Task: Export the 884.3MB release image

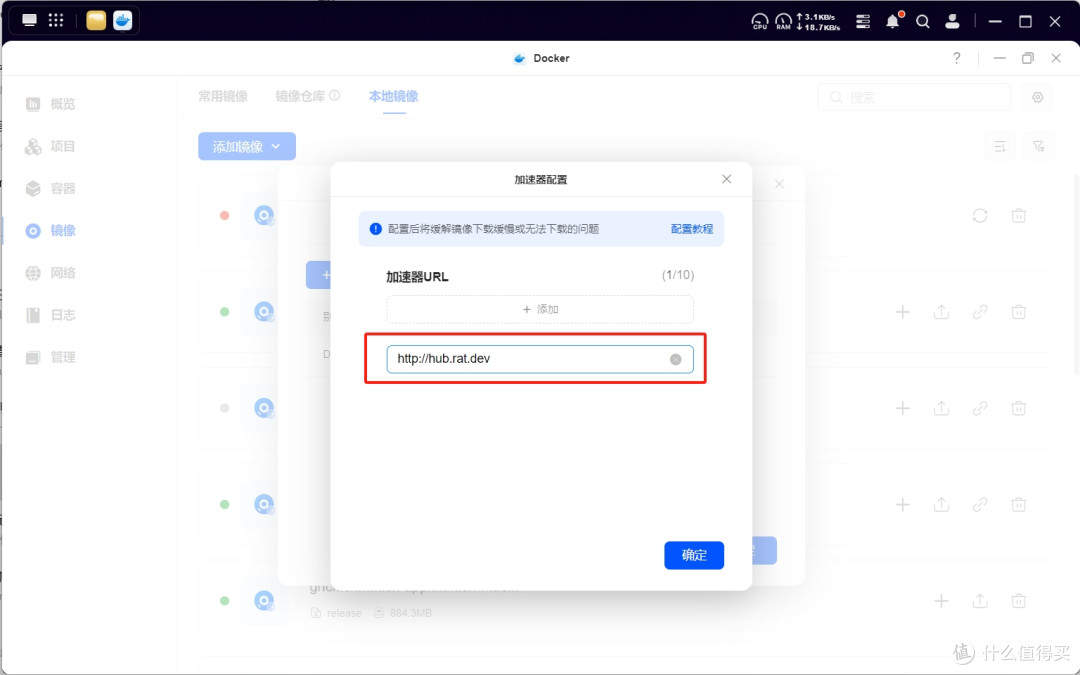Action: tap(979, 601)
